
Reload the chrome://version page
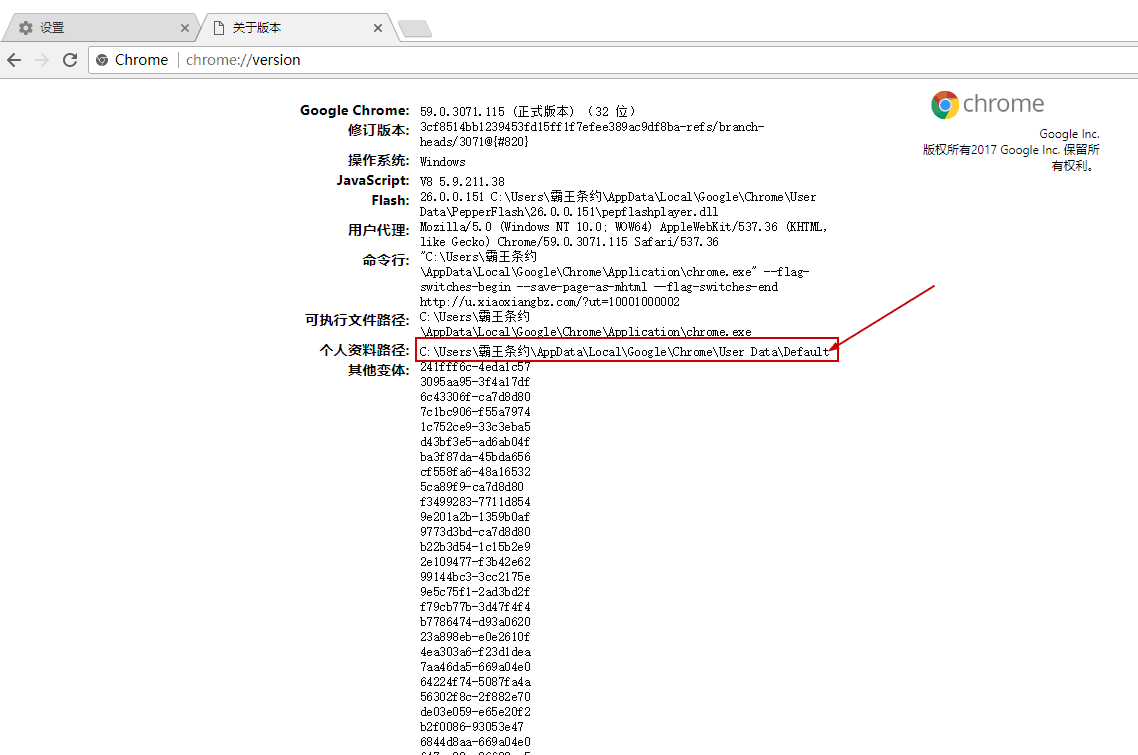[70, 60]
